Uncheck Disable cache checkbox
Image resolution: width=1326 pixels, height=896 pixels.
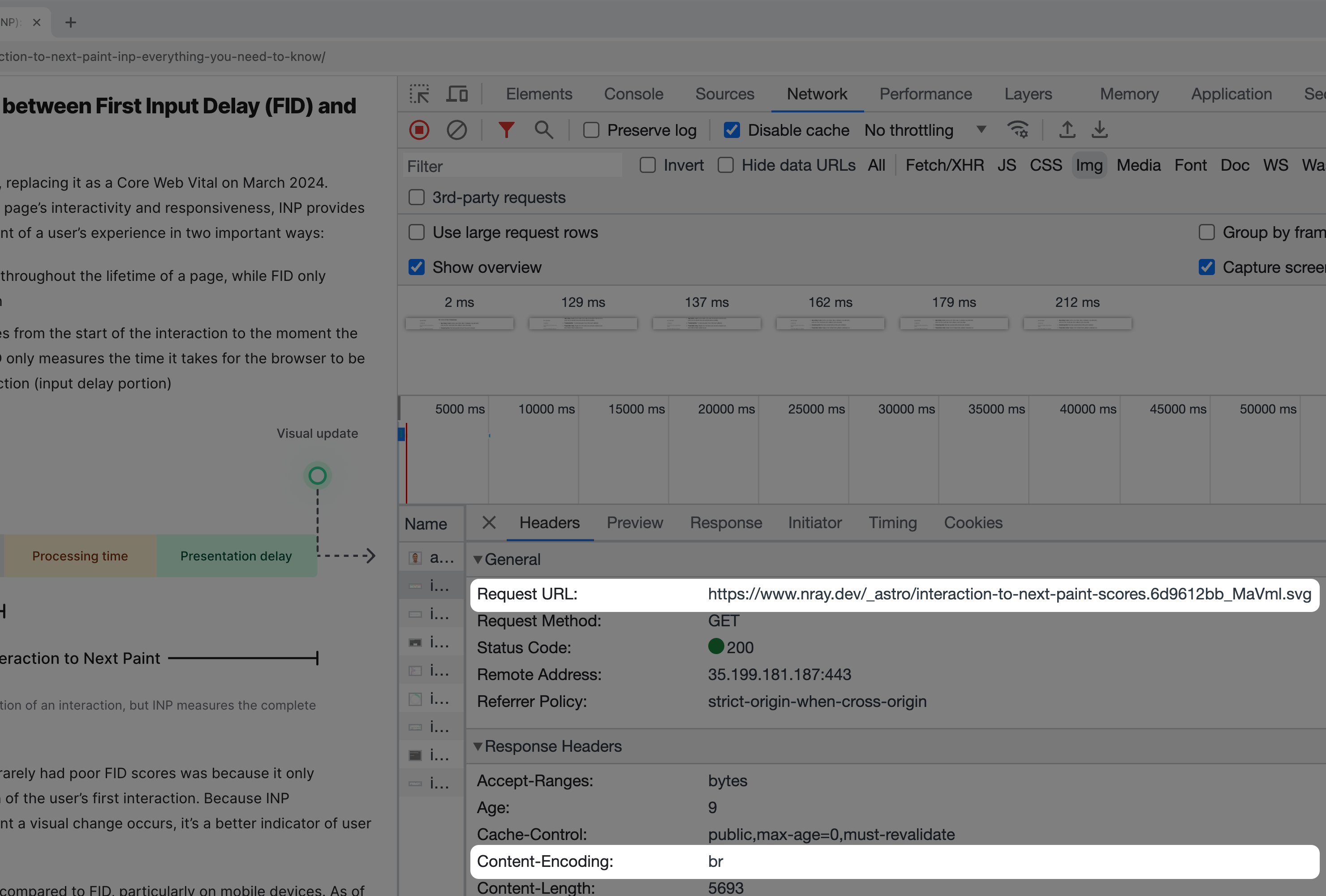(x=732, y=131)
